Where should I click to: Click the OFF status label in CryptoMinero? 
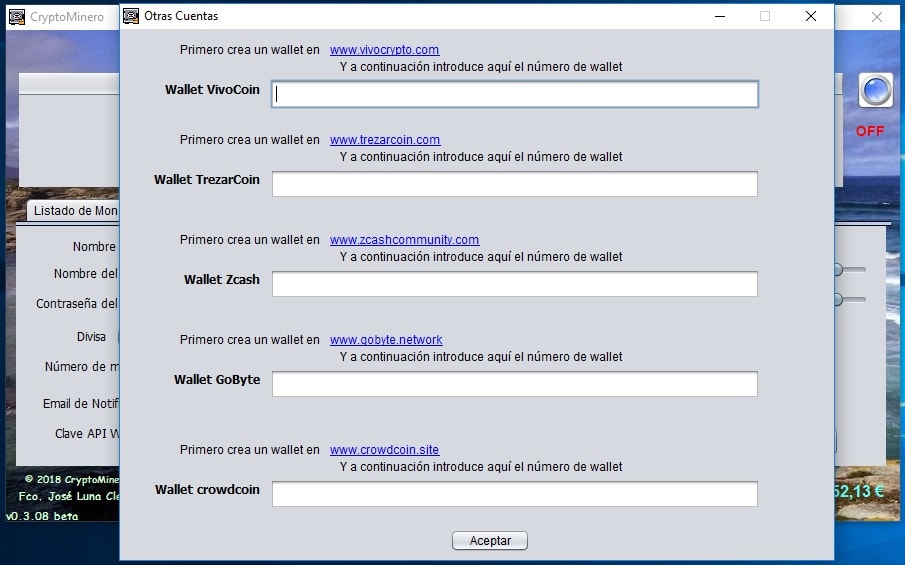(870, 132)
